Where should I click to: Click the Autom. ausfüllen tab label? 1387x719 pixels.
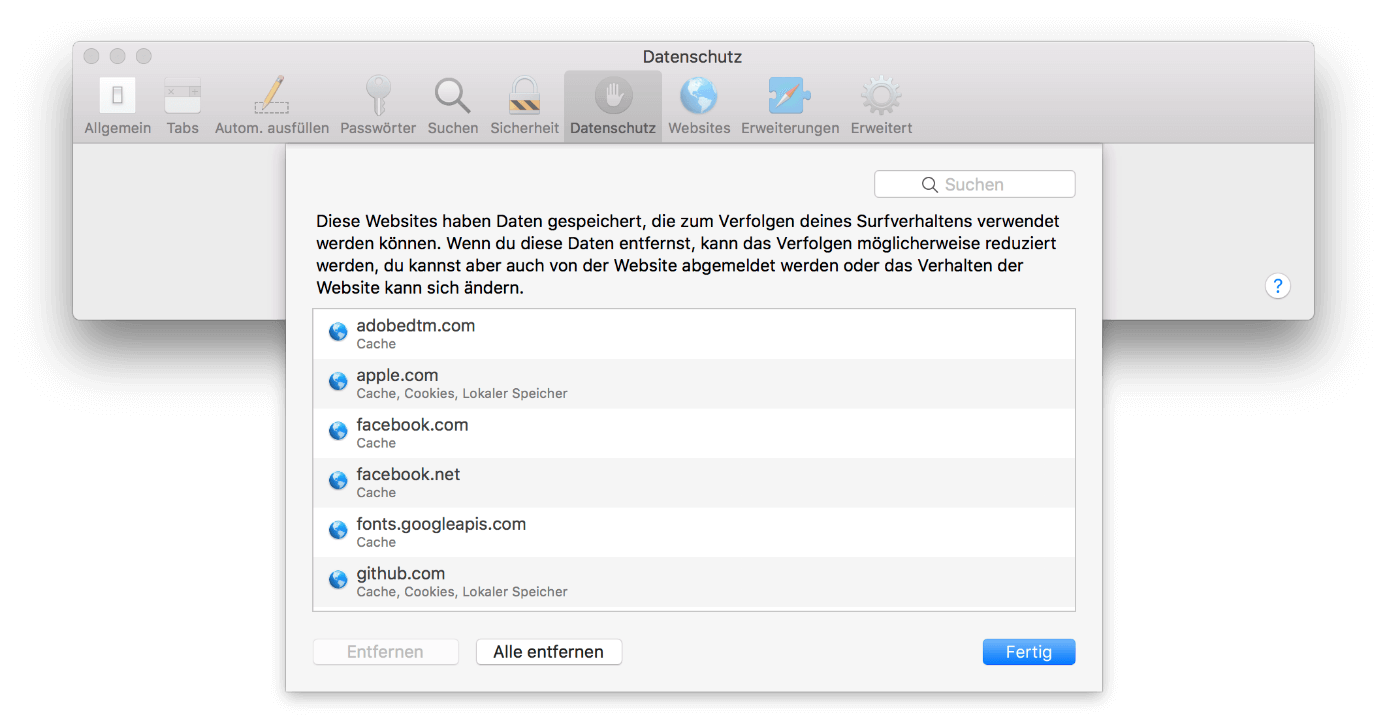coord(272,128)
